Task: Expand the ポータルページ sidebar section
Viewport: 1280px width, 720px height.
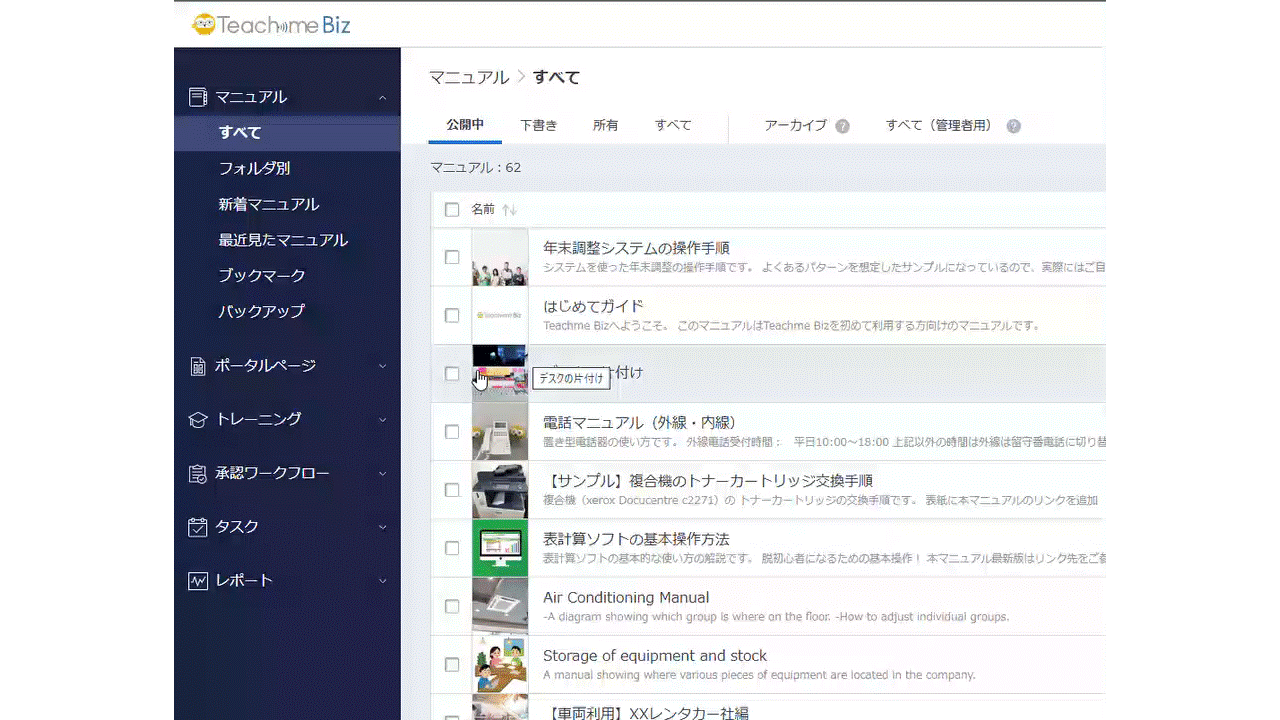Action: [x=383, y=366]
